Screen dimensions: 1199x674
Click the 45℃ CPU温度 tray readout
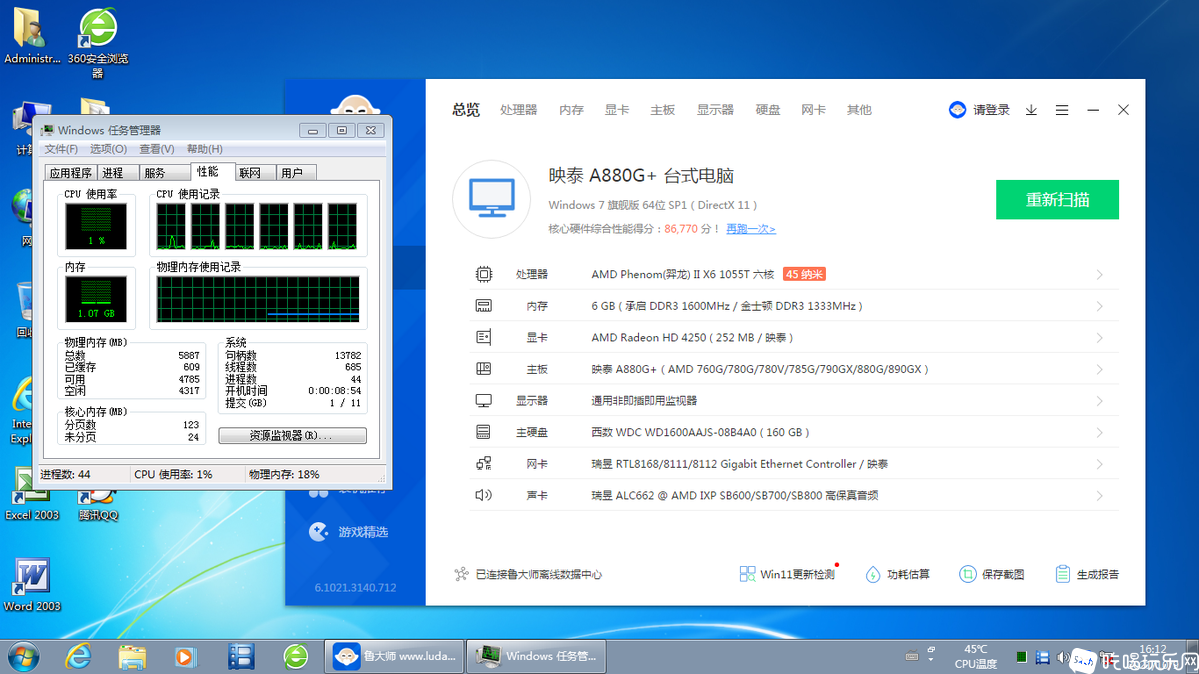976,656
